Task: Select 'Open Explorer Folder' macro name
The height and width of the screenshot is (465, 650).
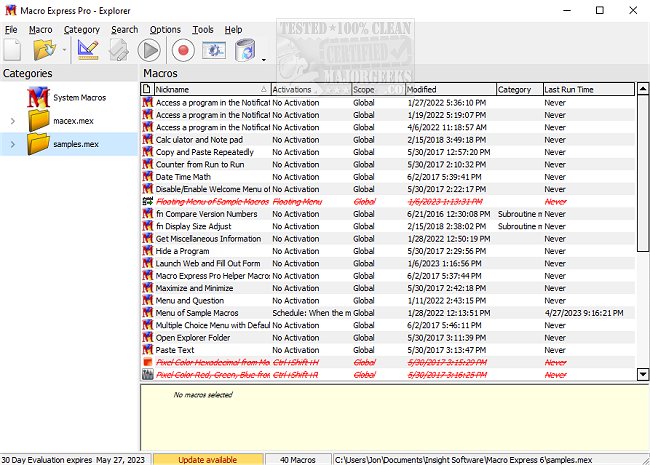Action: point(193,338)
